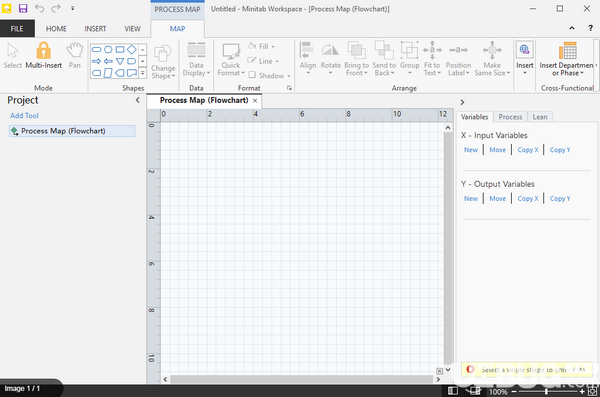The width and height of the screenshot is (600, 397).
Task: Switch to the Lean pane tab
Action: click(540, 117)
